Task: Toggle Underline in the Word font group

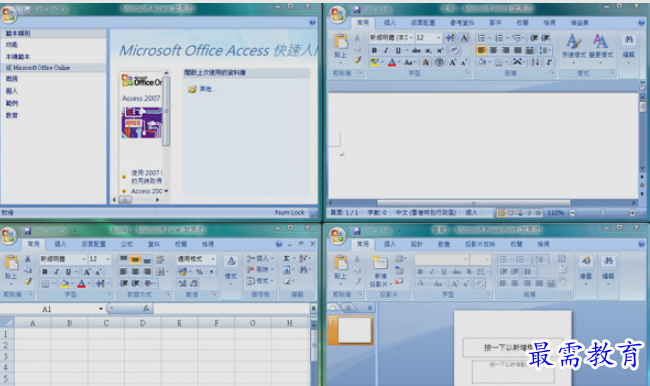Action: [398, 50]
